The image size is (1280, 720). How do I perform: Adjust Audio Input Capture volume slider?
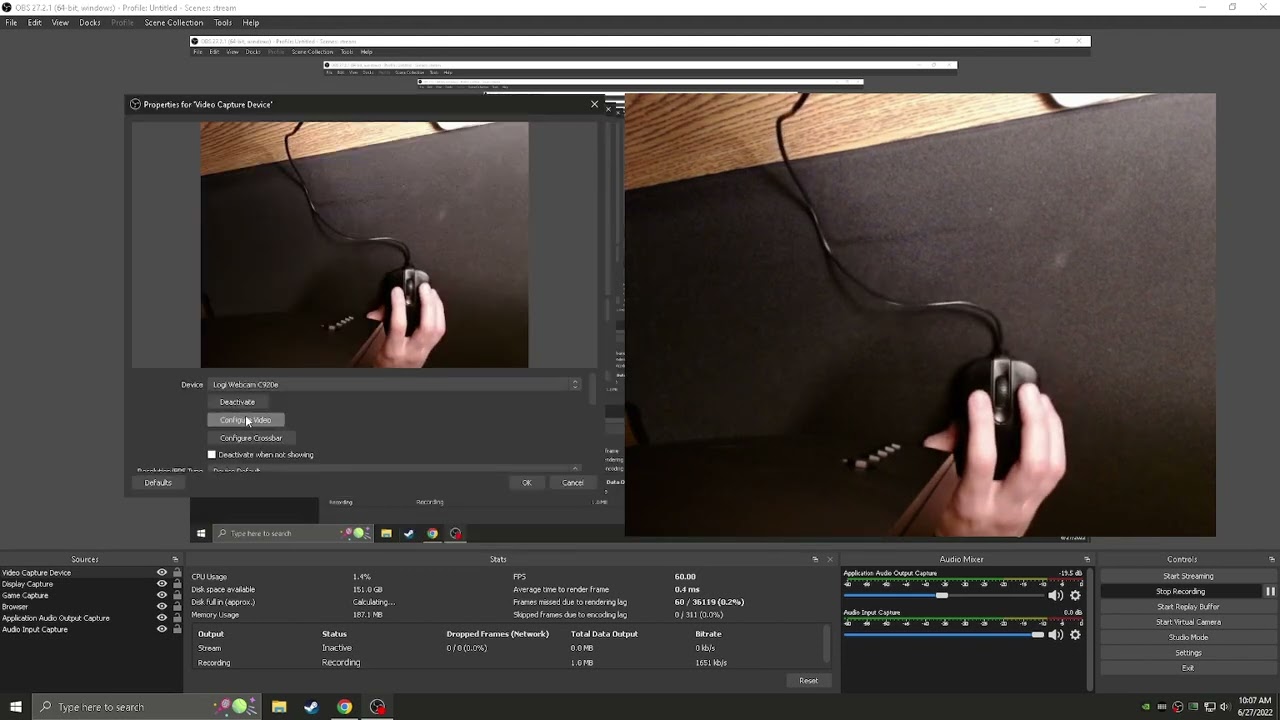(x=1037, y=635)
